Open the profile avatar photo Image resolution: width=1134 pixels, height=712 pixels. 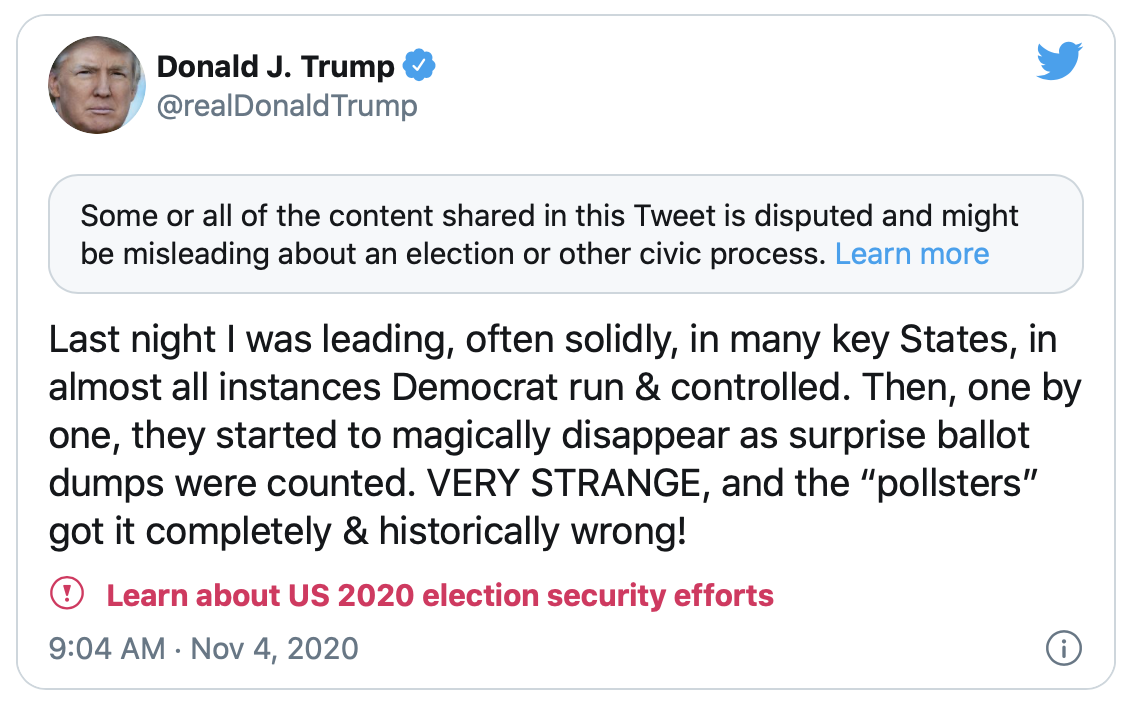click(97, 86)
